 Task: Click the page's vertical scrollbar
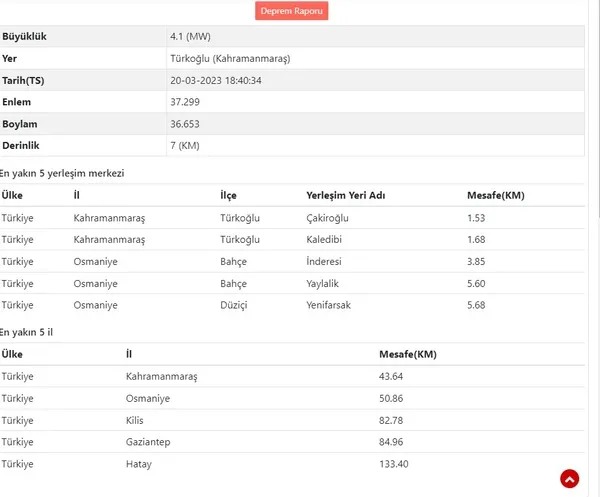click(598, 109)
